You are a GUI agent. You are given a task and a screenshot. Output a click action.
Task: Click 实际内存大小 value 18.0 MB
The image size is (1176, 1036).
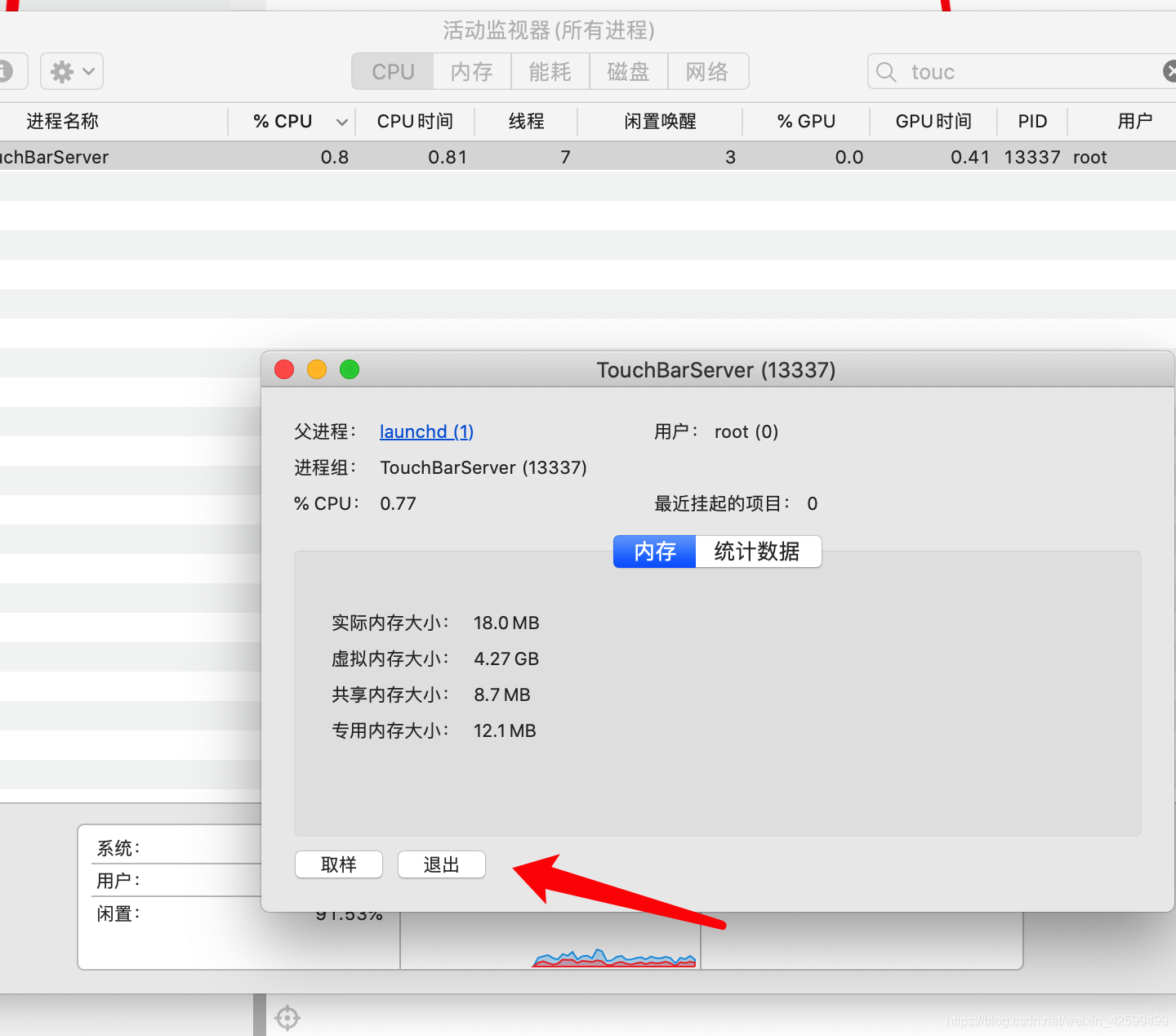(506, 623)
